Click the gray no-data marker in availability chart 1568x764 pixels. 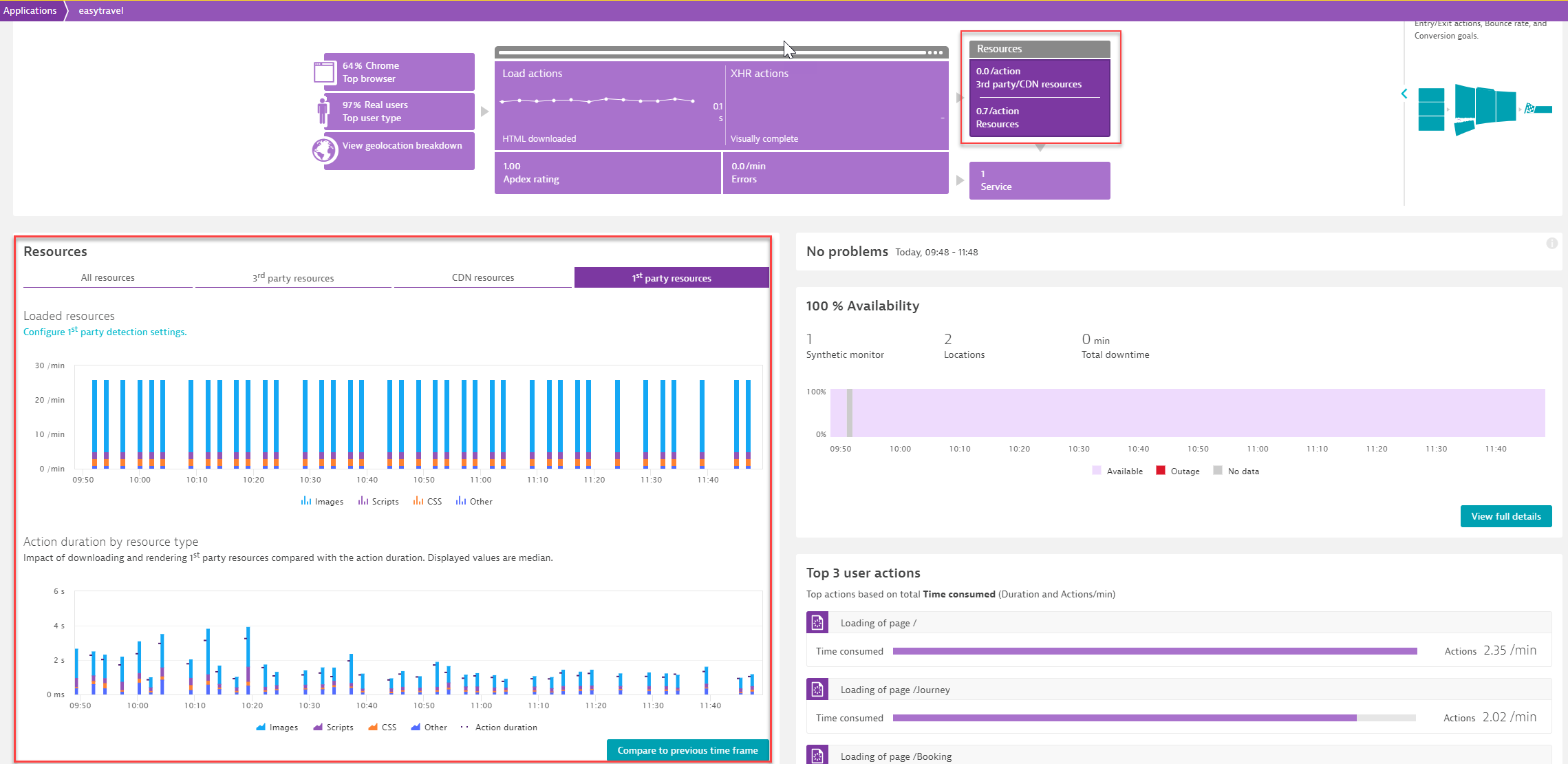coord(850,413)
